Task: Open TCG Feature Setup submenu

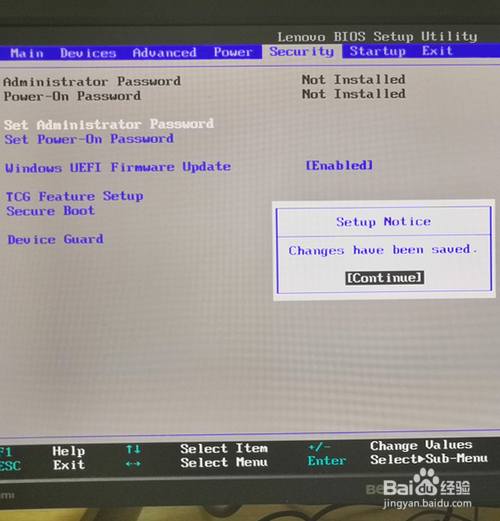Action: point(75,196)
